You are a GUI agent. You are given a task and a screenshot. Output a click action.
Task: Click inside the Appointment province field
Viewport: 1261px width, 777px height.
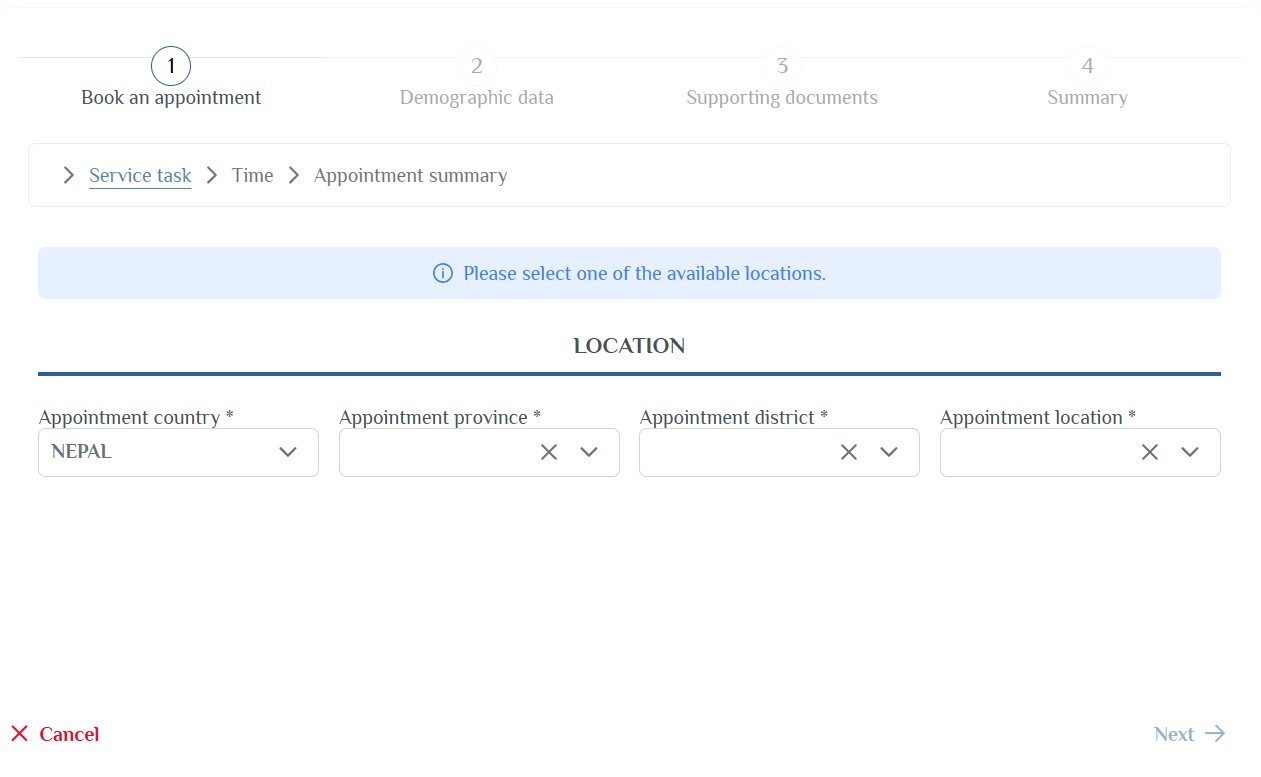pyautogui.click(x=479, y=452)
